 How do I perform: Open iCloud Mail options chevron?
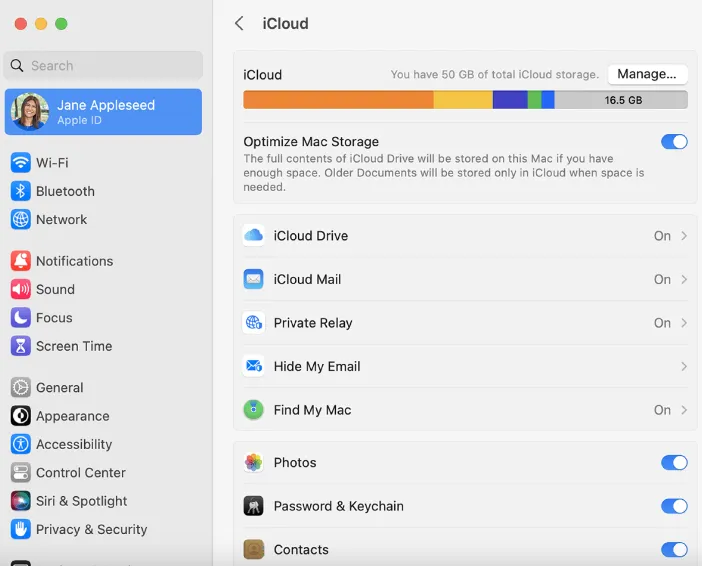click(684, 279)
